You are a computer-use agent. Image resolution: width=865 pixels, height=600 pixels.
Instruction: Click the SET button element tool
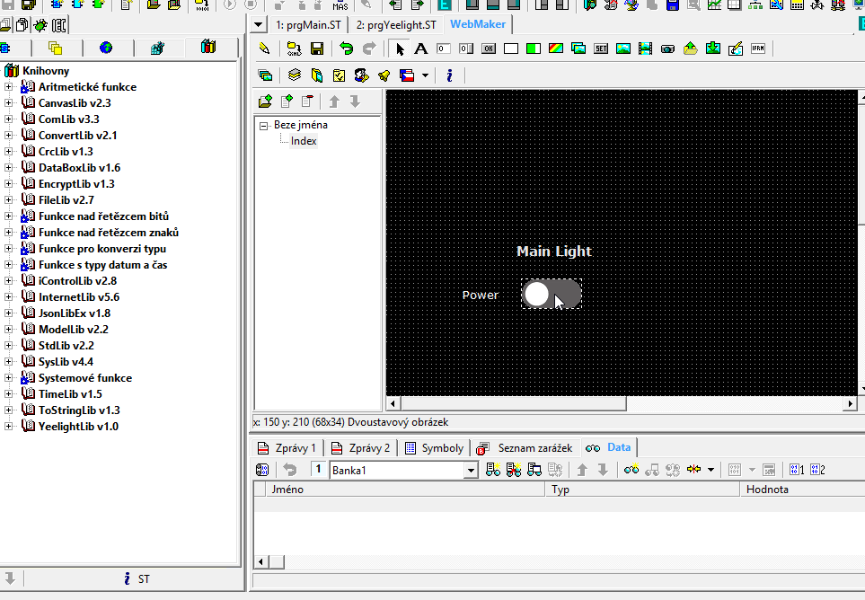point(602,49)
